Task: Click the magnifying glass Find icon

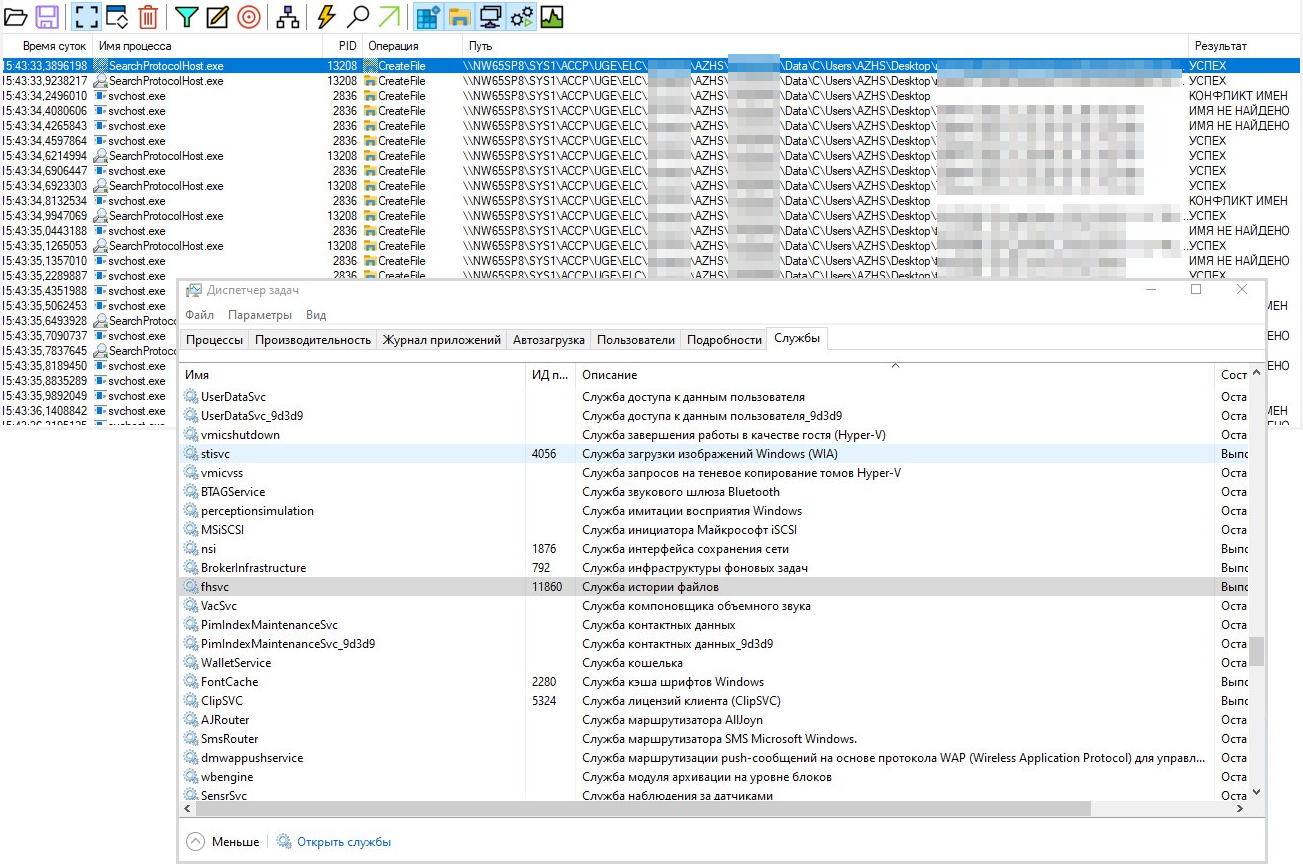Action: tap(357, 16)
